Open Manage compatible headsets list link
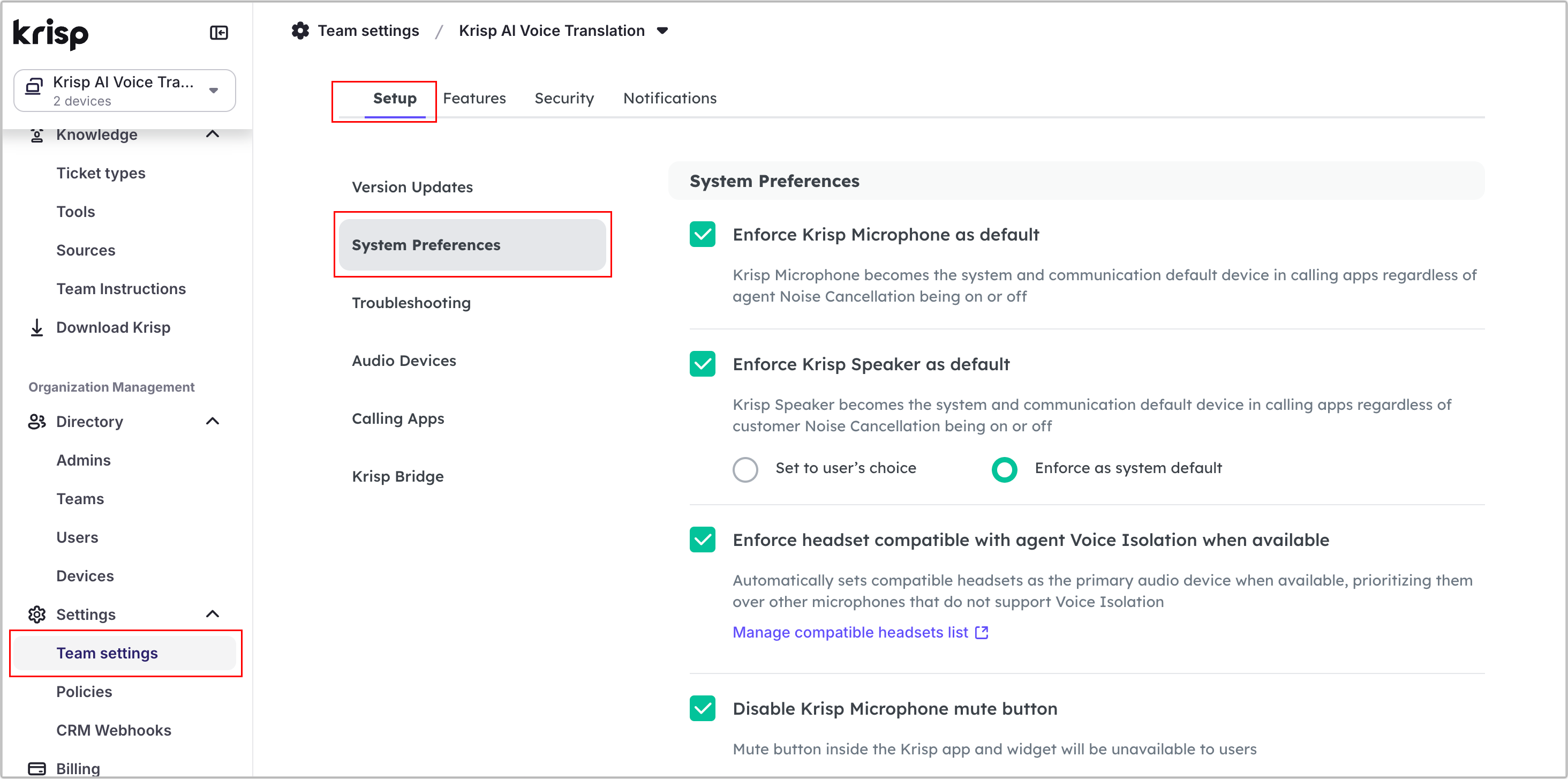Image resolution: width=1568 pixels, height=779 pixels. click(850, 632)
